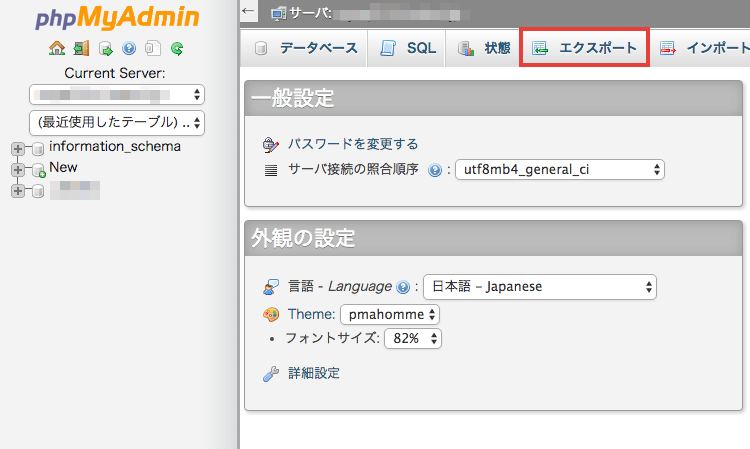Collapse the navigation panel with left arrow

[248, 11]
